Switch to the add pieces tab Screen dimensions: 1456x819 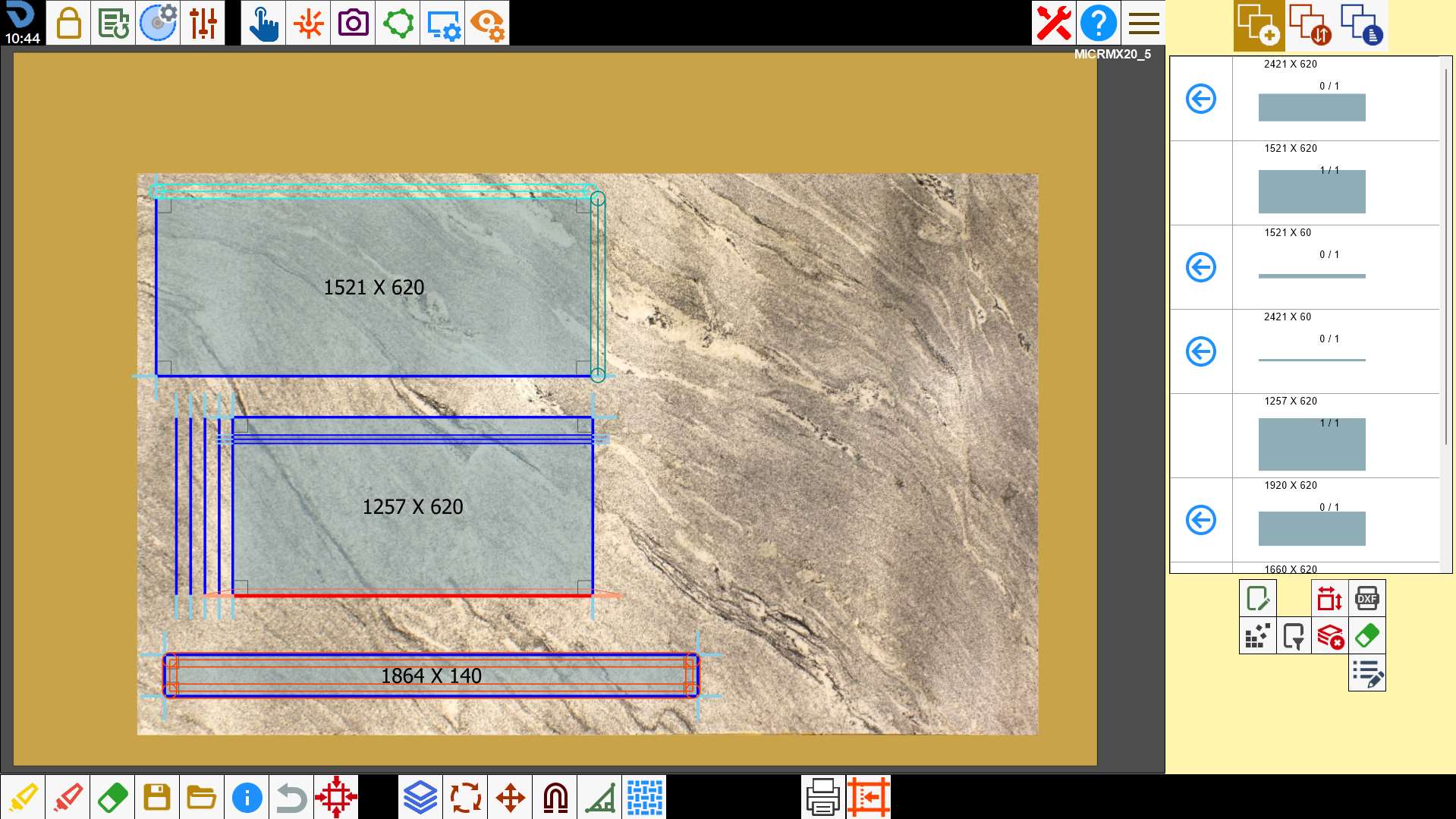pos(1259,25)
